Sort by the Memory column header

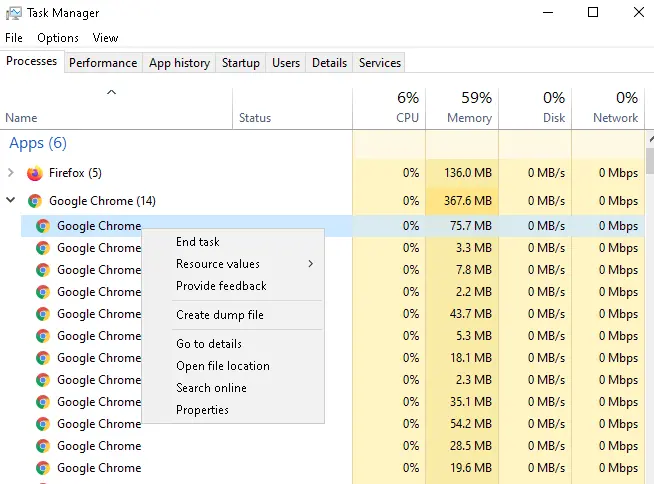tap(462, 108)
